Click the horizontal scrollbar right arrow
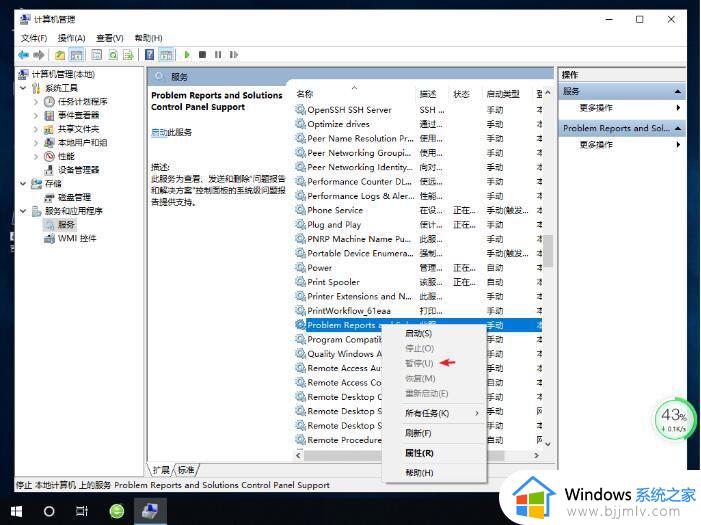The height and width of the screenshot is (525, 701). click(536, 455)
